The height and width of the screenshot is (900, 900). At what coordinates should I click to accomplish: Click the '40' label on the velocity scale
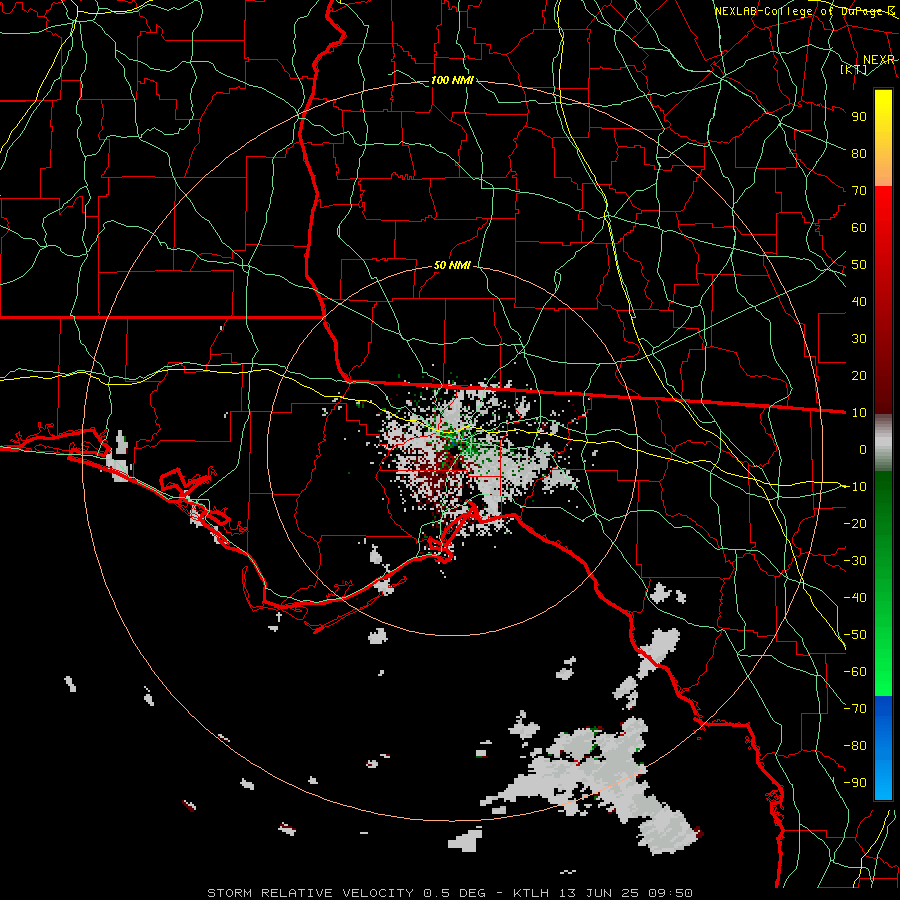859,302
